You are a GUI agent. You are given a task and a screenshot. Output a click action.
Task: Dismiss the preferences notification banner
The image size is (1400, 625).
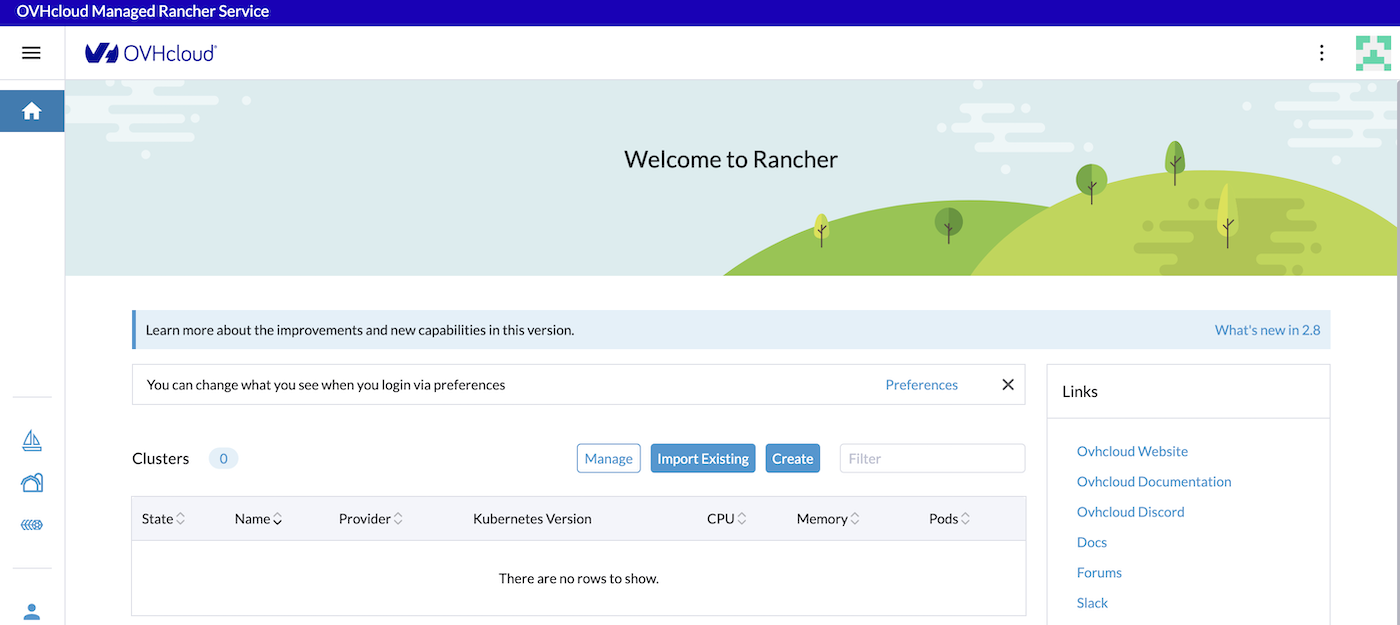(x=1007, y=384)
